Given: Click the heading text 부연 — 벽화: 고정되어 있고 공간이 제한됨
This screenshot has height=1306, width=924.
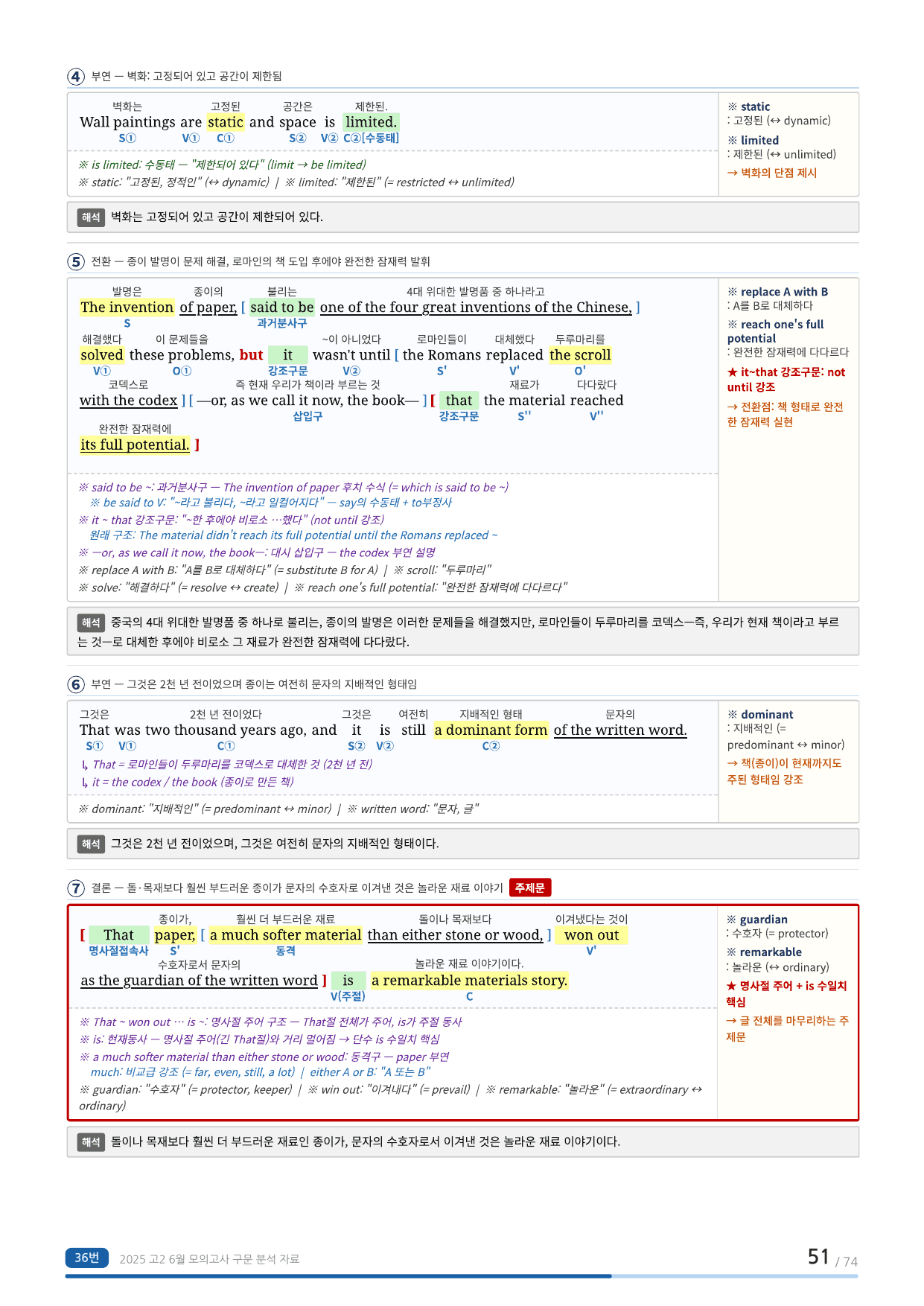Looking at the screenshot, I should 187,77.
